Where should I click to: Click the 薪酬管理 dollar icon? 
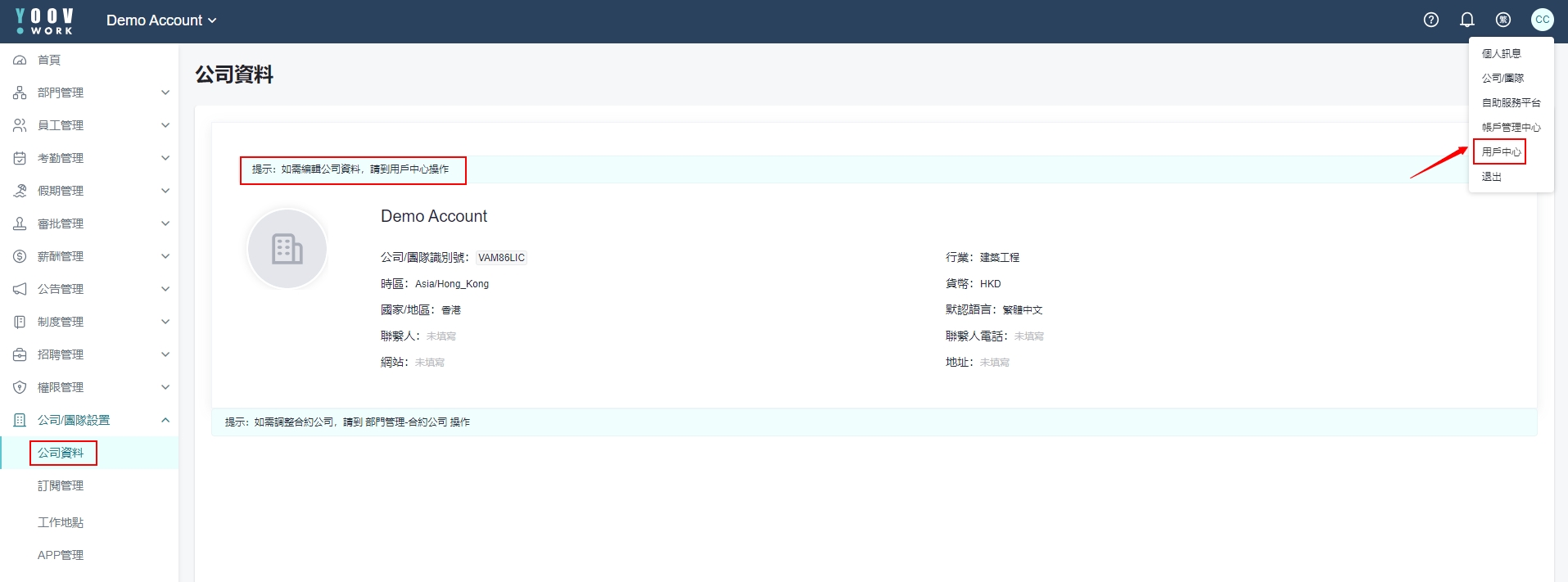20,256
